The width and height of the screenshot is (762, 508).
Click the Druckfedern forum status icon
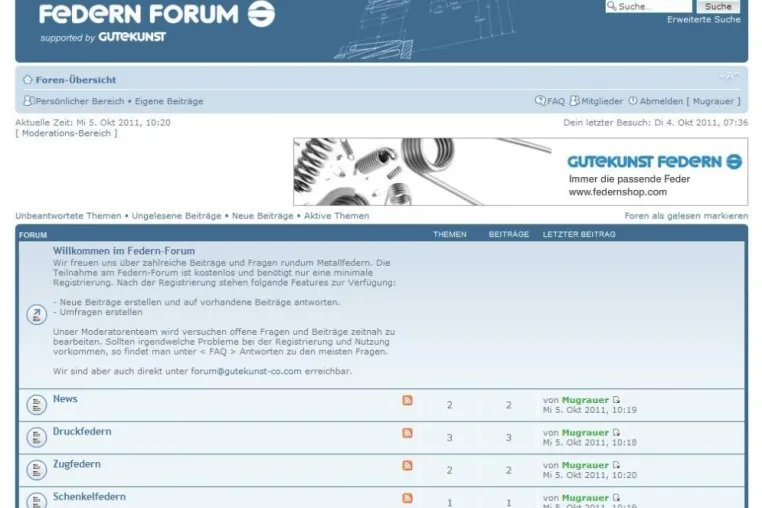[x=36, y=437]
